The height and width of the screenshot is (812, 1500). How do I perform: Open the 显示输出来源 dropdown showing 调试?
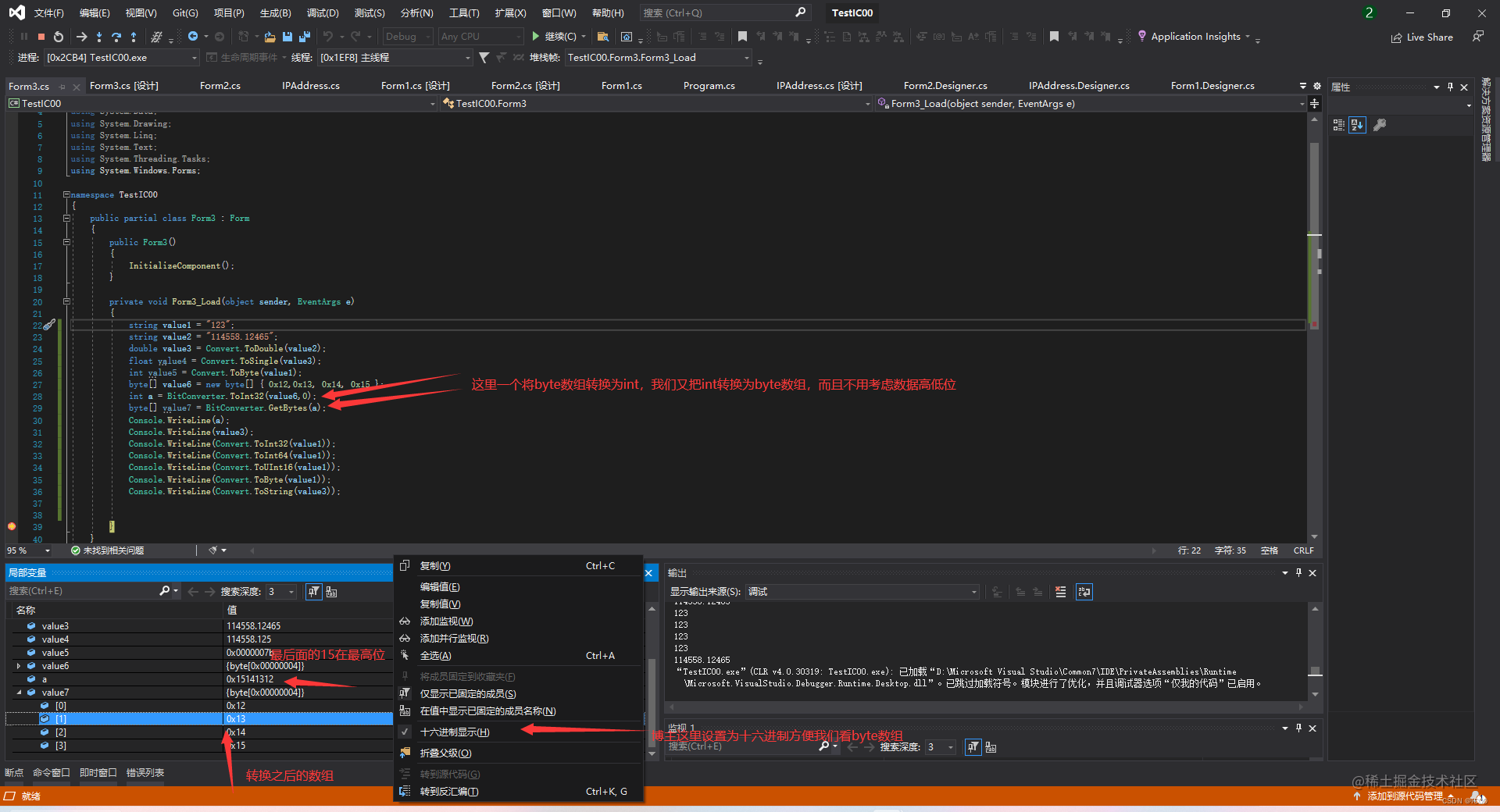971,591
